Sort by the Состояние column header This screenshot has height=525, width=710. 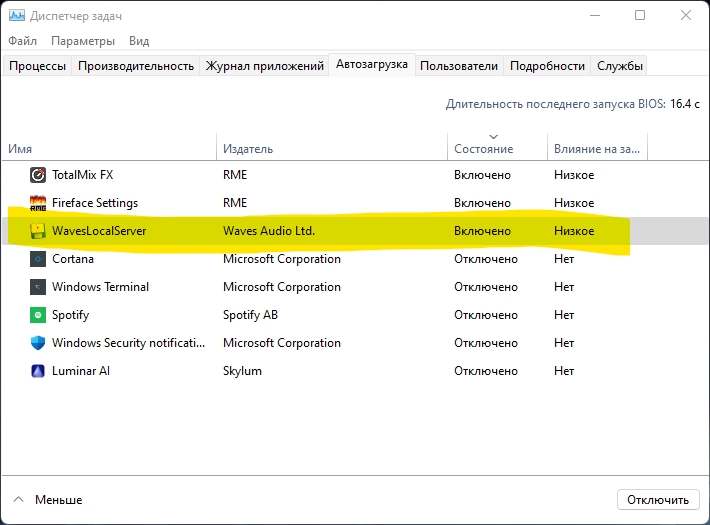click(x=498, y=147)
